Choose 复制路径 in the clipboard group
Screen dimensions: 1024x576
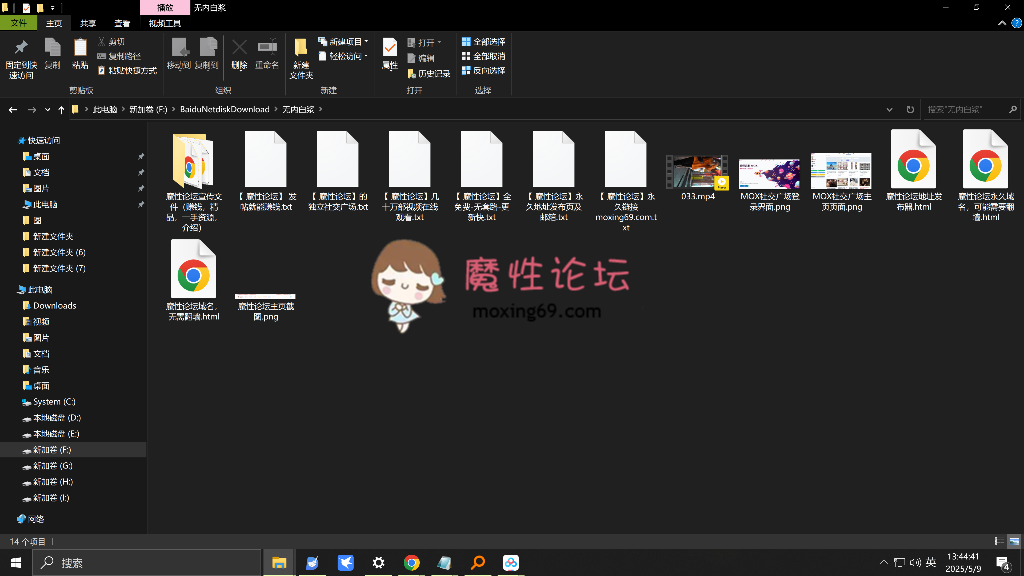[119, 56]
